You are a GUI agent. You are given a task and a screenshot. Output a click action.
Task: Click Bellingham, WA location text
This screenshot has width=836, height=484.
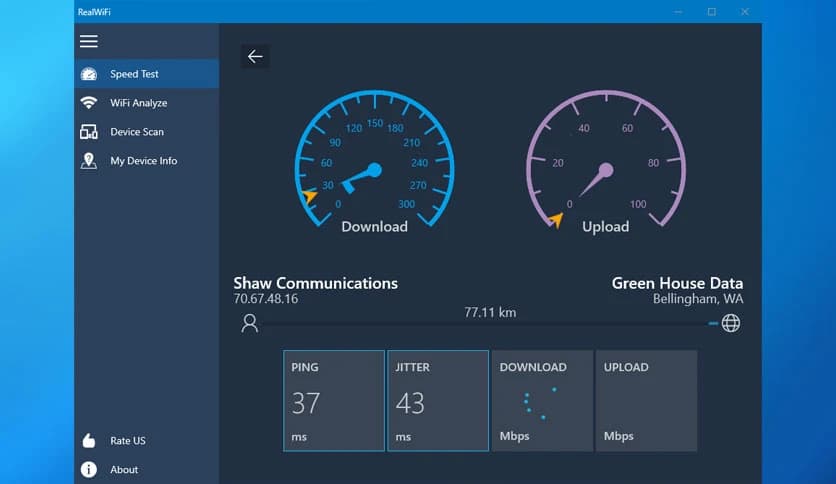click(x=698, y=299)
